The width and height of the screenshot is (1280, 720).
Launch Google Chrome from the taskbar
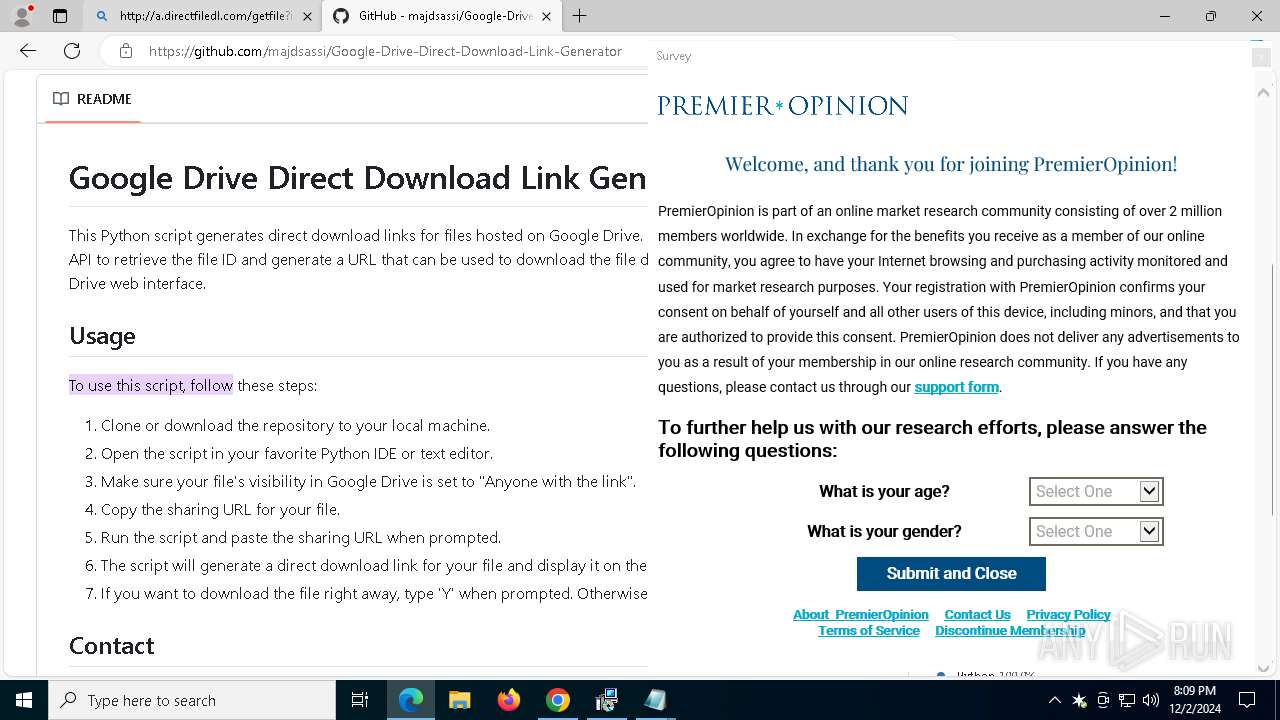point(557,700)
